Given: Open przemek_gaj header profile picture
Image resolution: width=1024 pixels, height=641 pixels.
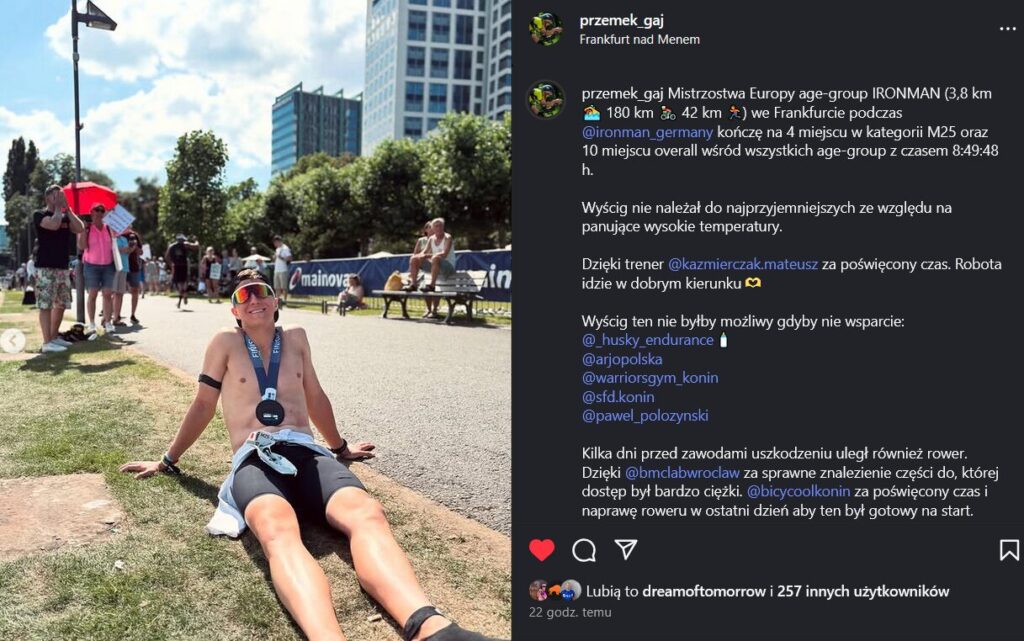Looking at the screenshot, I should click(546, 29).
